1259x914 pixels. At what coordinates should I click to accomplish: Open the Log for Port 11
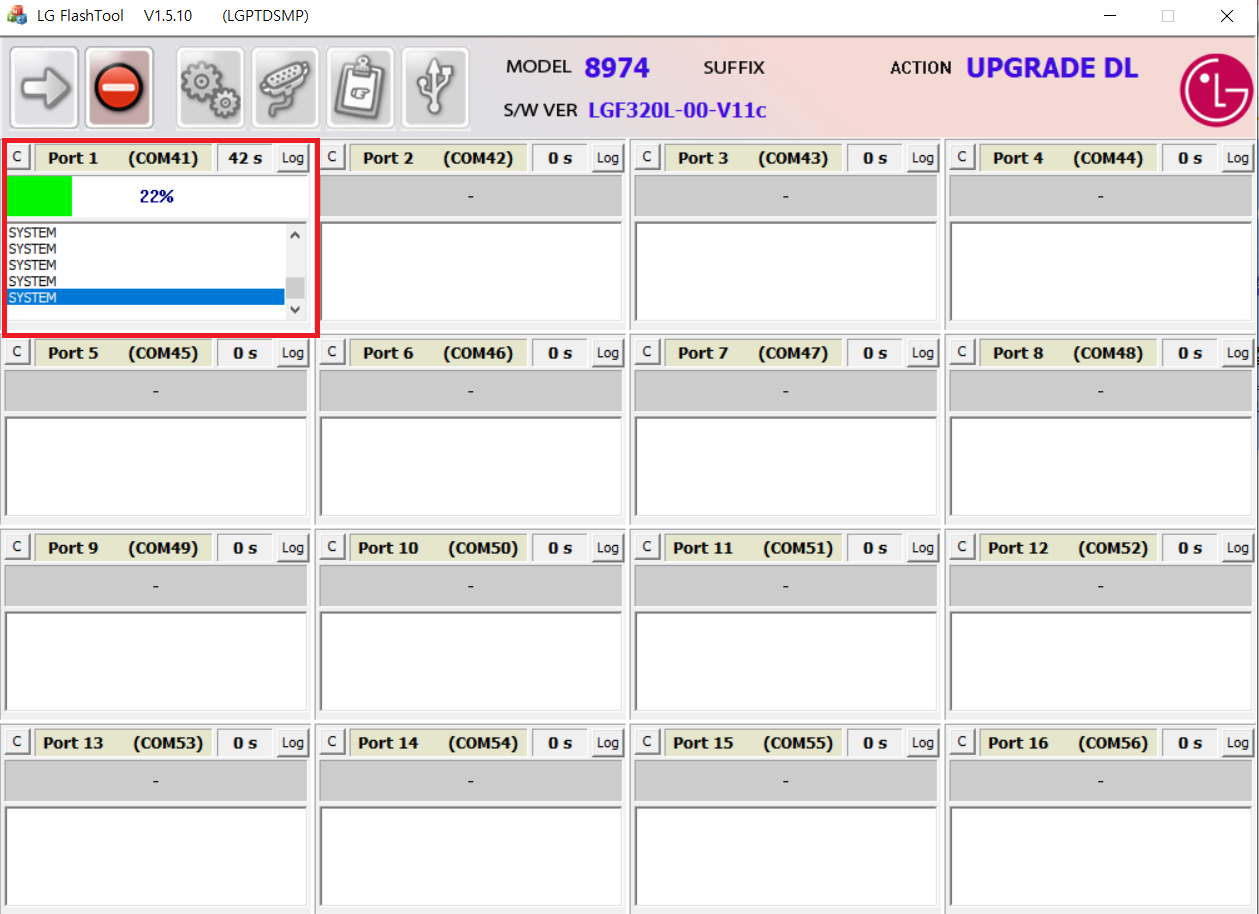[x=922, y=548]
